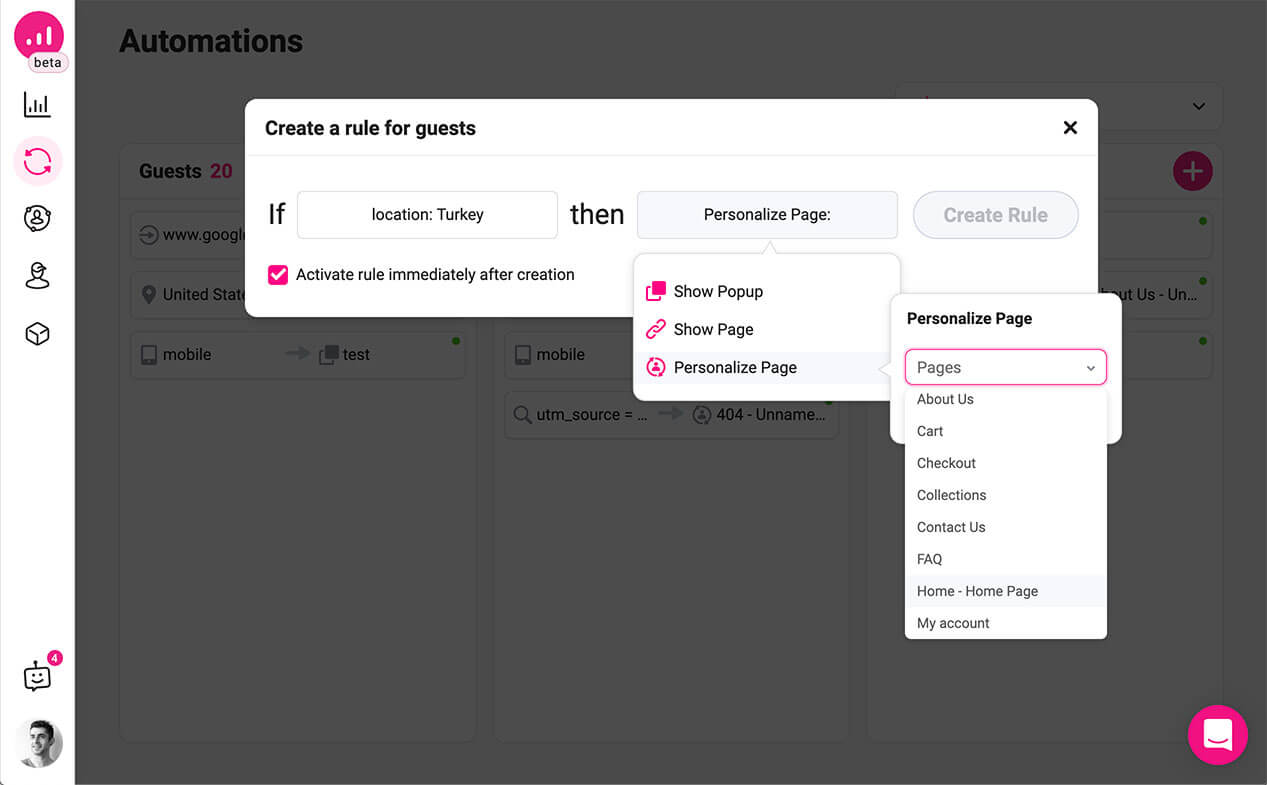The width and height of the screenshot is (1267, 785).
Task: Select Contact Us from Pages list
Action: (x=1006, y=527)
